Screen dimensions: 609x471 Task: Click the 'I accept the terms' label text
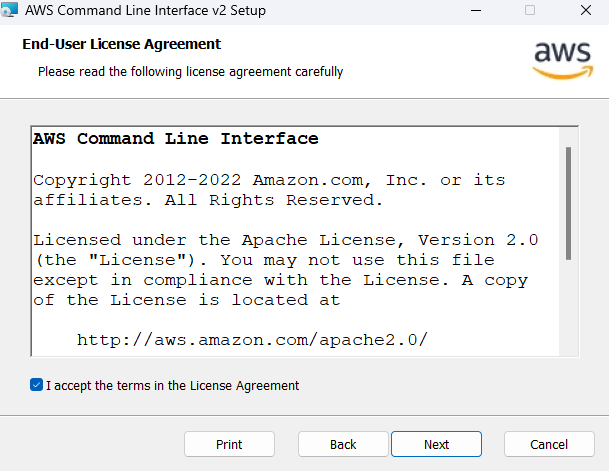[x=172, y=386]
